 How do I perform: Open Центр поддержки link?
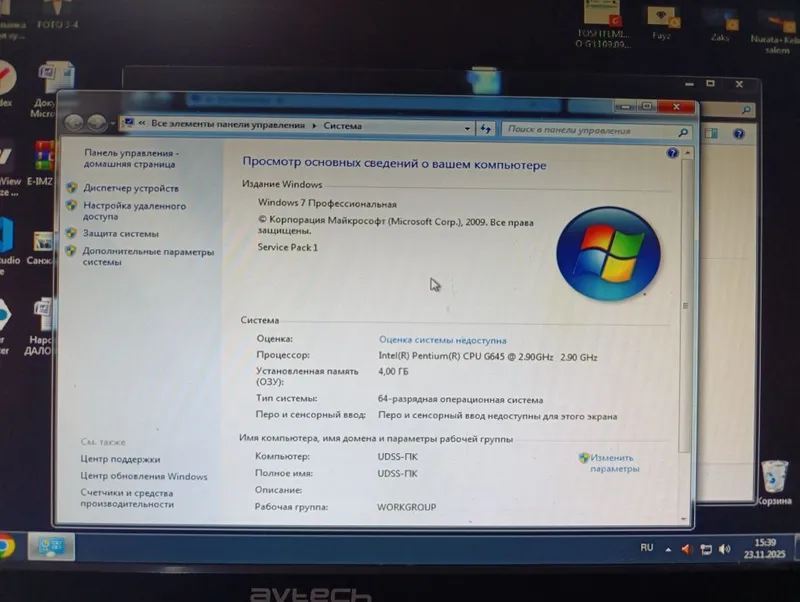tap(120, 459)
